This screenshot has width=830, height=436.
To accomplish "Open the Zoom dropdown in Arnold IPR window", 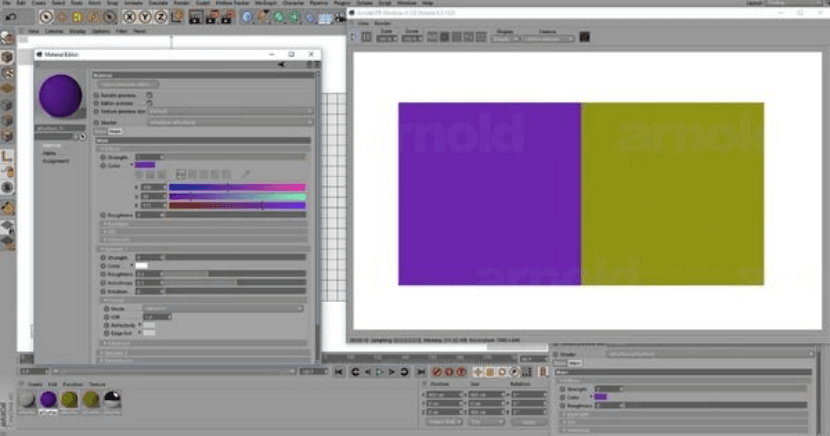I will click(x=412, y=39).
